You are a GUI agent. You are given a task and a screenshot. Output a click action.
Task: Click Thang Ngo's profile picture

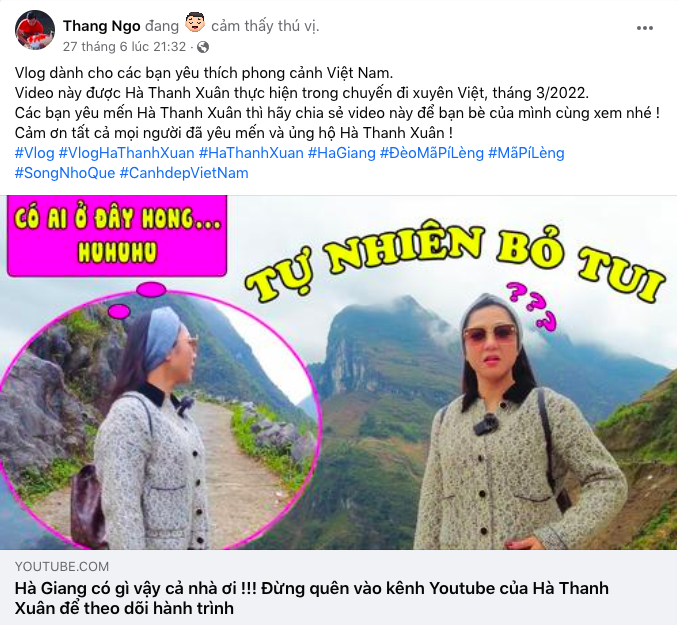pos(35,30)
